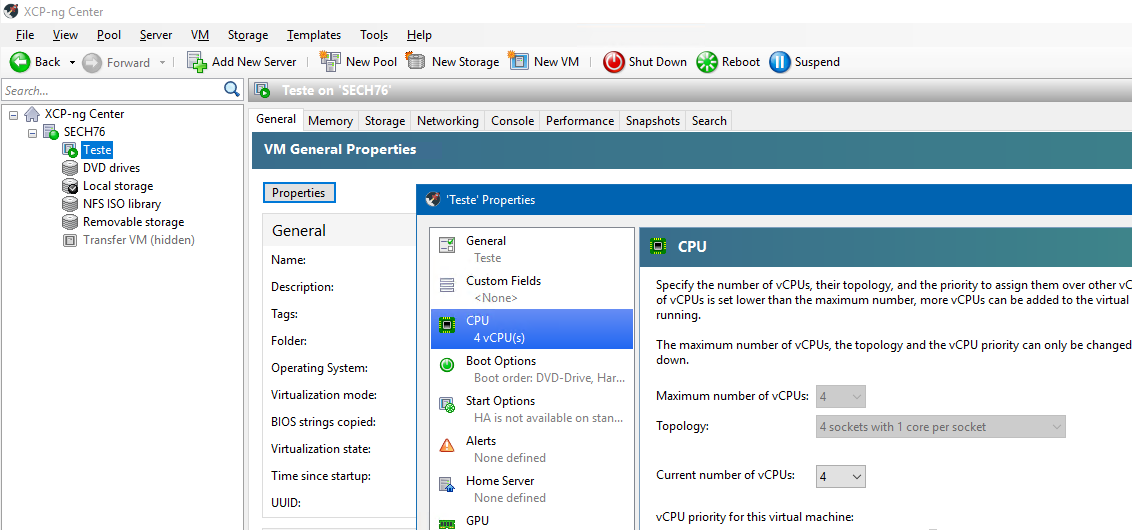Open the Server menu
This screenshot has width=1132, height=530.
[x=156, y=35]
